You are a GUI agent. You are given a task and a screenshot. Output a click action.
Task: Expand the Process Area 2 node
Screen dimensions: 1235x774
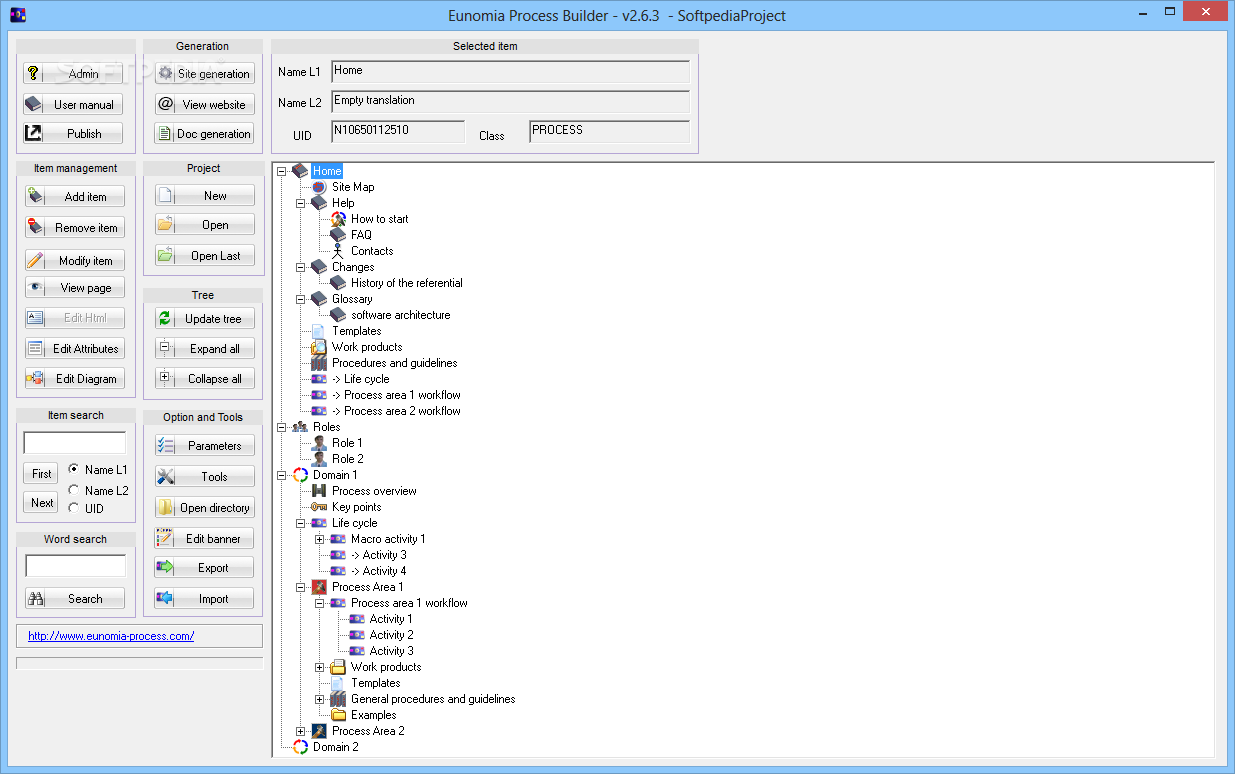(x=301, y=731)
